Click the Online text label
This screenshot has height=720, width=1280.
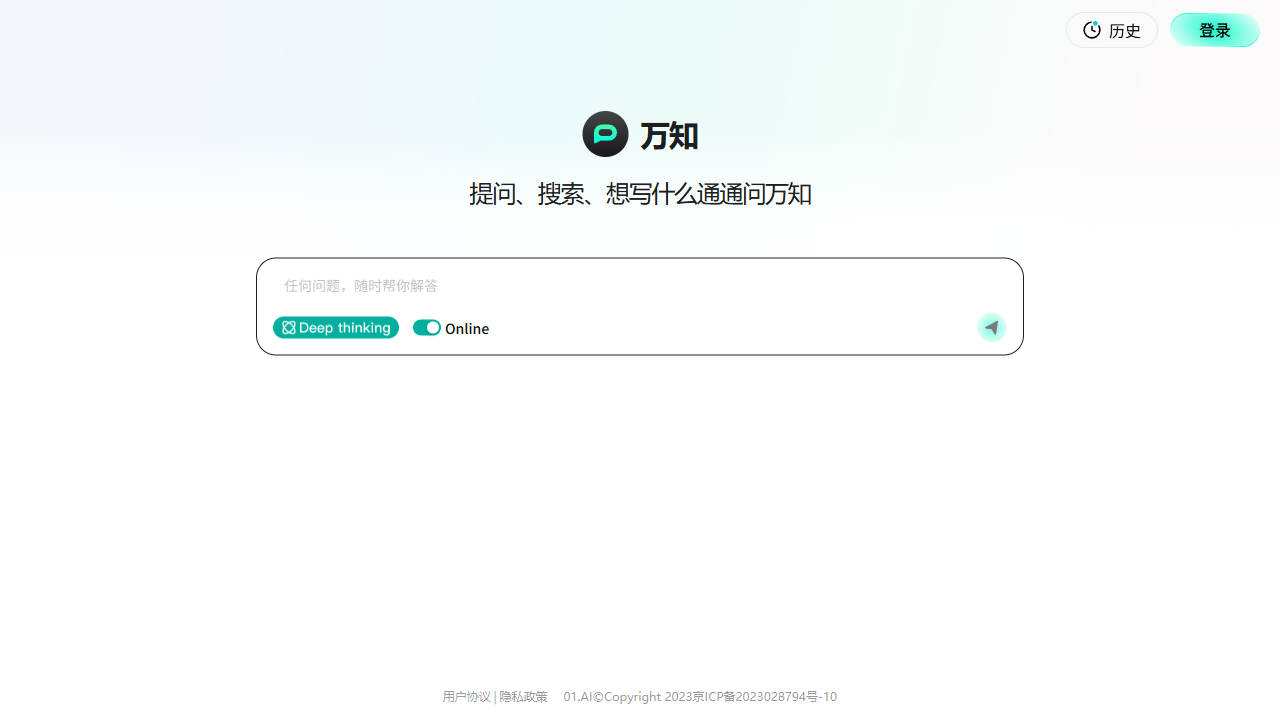pos(467,329)
